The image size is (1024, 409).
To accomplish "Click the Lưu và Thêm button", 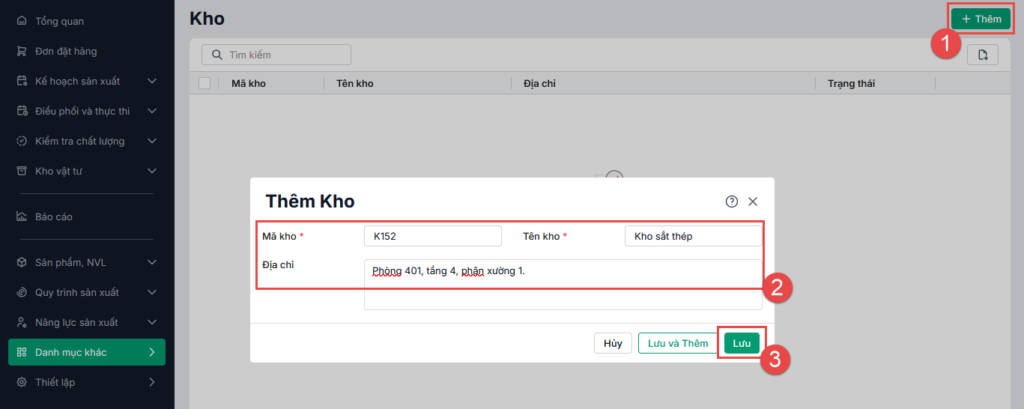I will pos(678,343).
